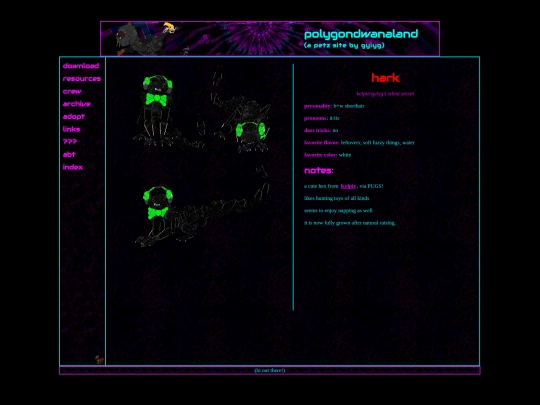Click the 'favorite flavor' info line
This screenshot has width=540, height=405.
pos(359,143)
